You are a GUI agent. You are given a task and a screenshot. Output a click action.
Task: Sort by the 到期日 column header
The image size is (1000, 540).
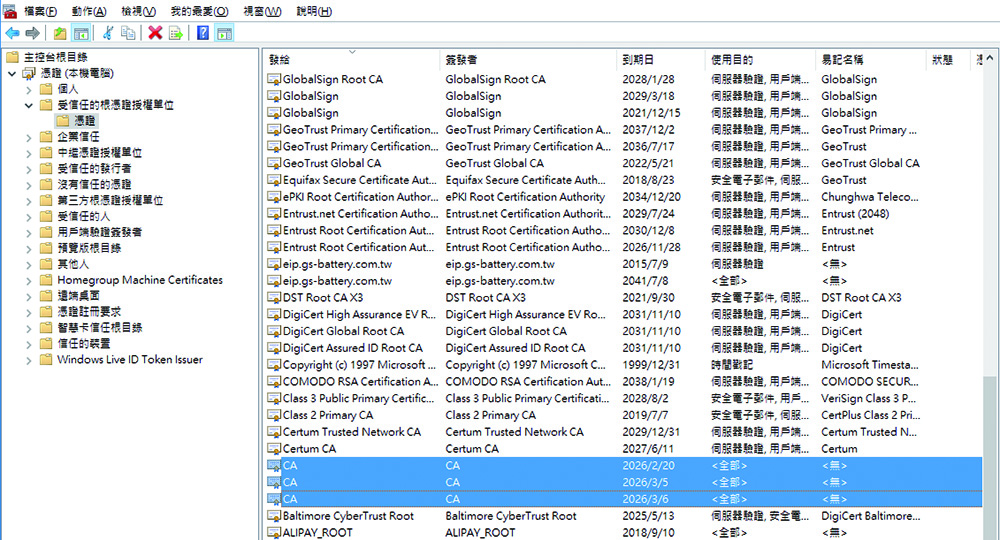tap(661, 60)
